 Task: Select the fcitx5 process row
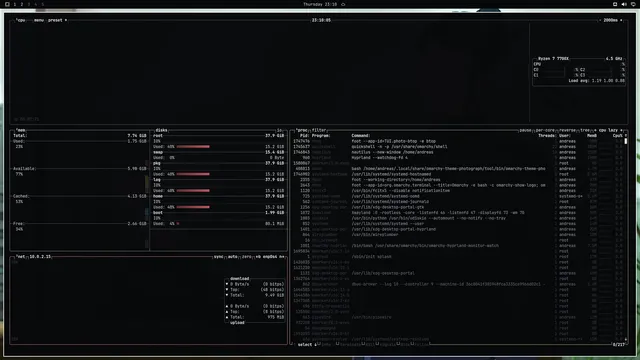[459, 191]
